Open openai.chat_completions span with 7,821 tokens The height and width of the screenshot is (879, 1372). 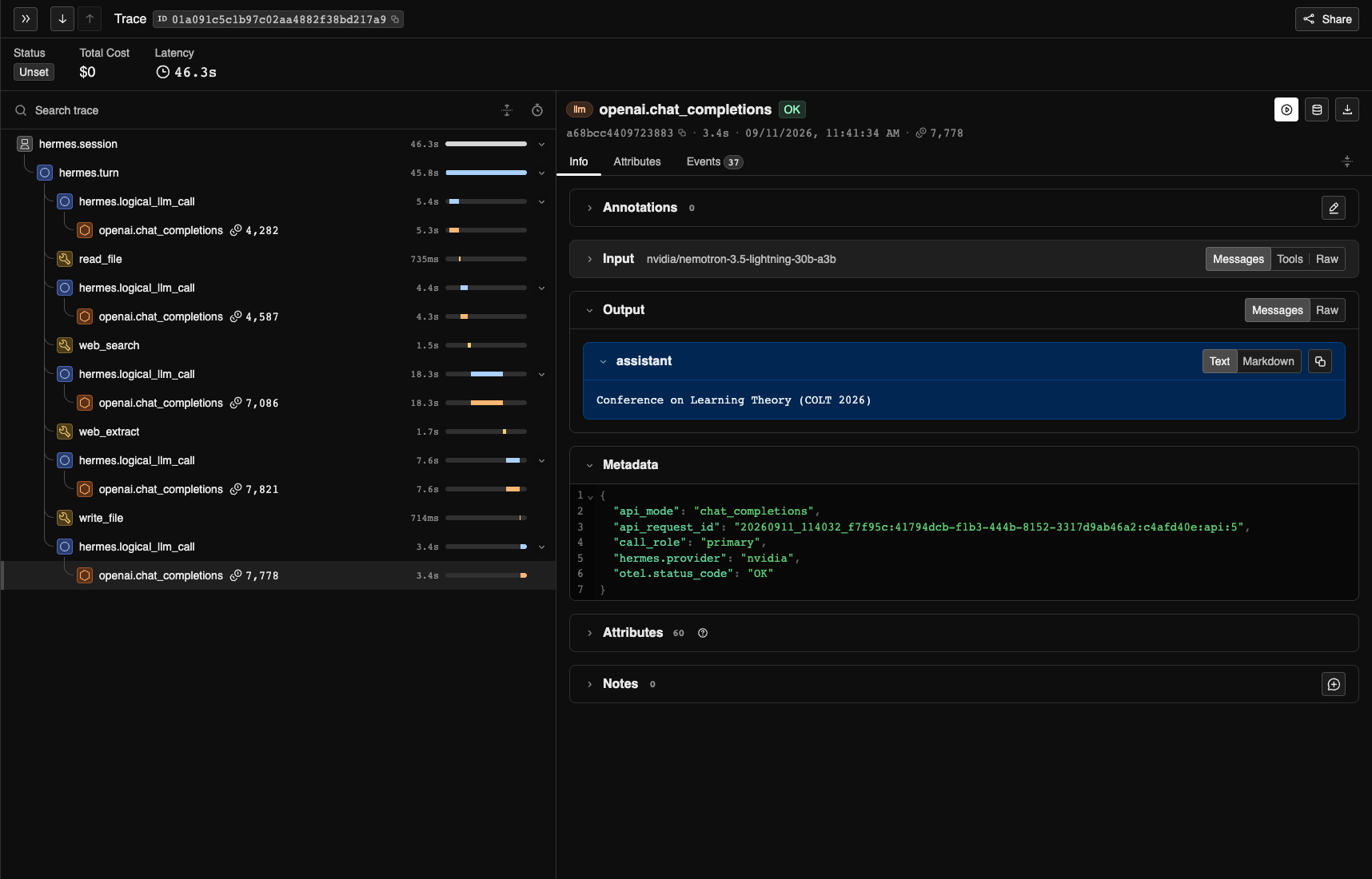point(278,489)
